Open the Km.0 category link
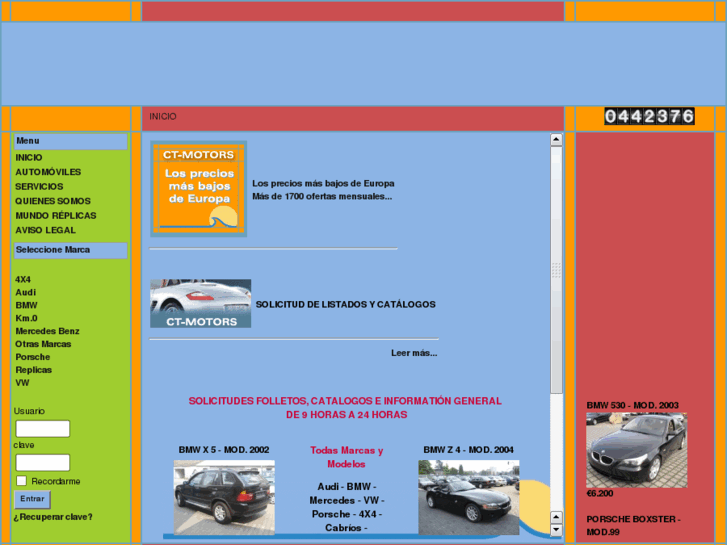 click(x=26, y=319)
